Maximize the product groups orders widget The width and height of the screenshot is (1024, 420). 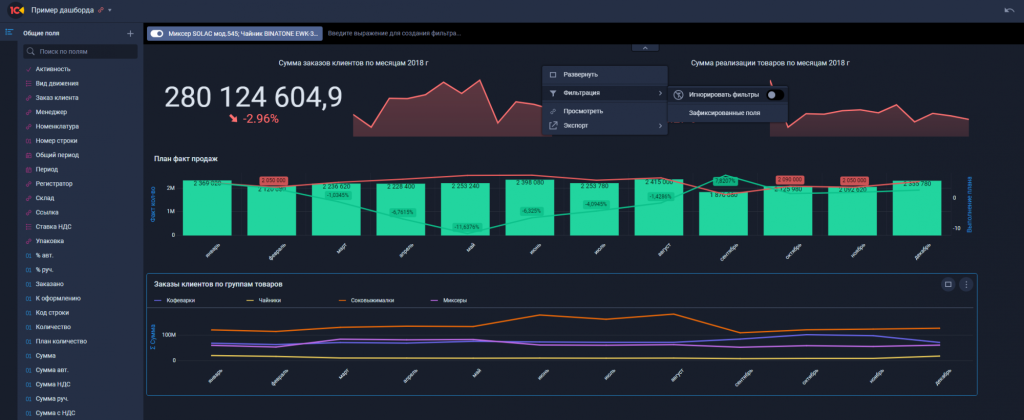point(947,284)
